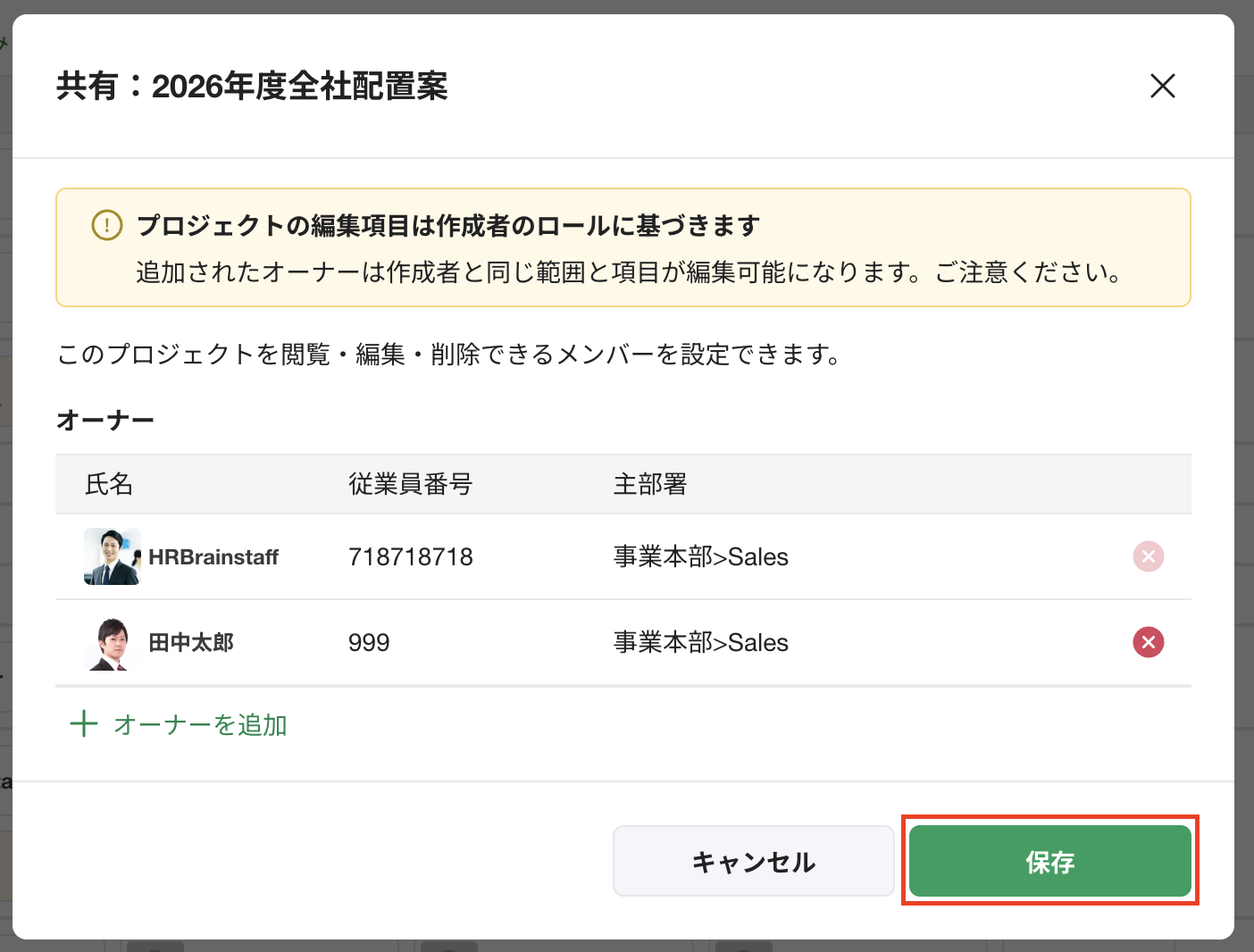Close the share dialog with the X
1254x952 pixels.
coord(1162,86)
